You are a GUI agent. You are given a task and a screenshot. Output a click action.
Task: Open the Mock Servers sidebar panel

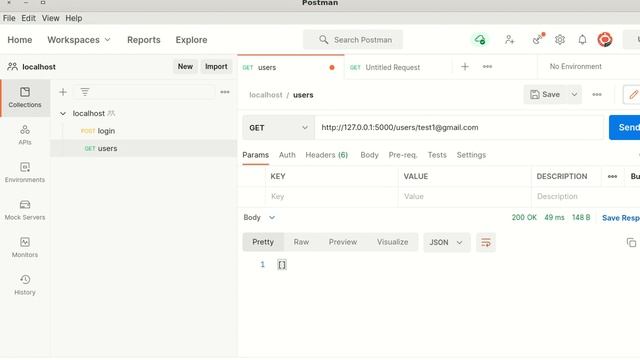25,210
